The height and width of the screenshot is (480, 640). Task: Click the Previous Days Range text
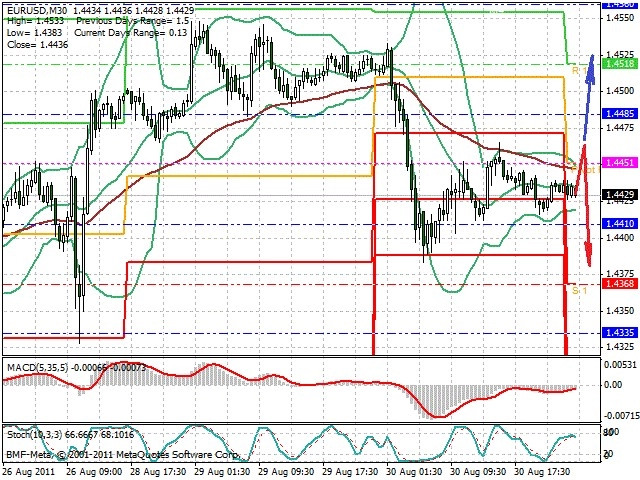tap(121, 21)
